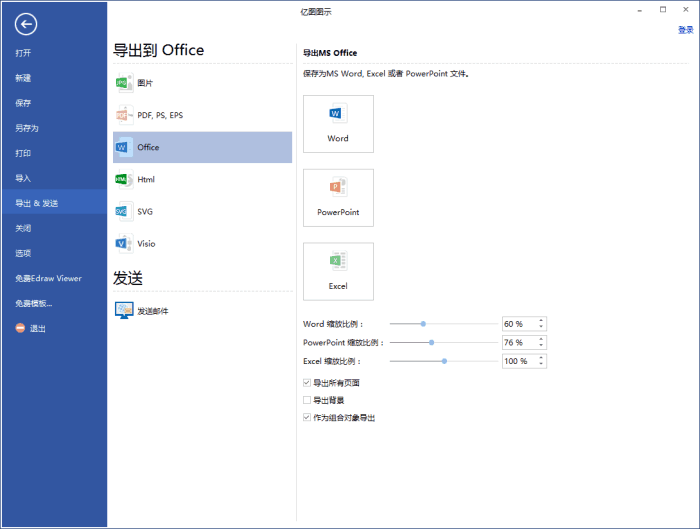Click Word 缩放比例 slider handle
Image resolution: width=700 pixels, height=529 pixels.
point(423,324)
